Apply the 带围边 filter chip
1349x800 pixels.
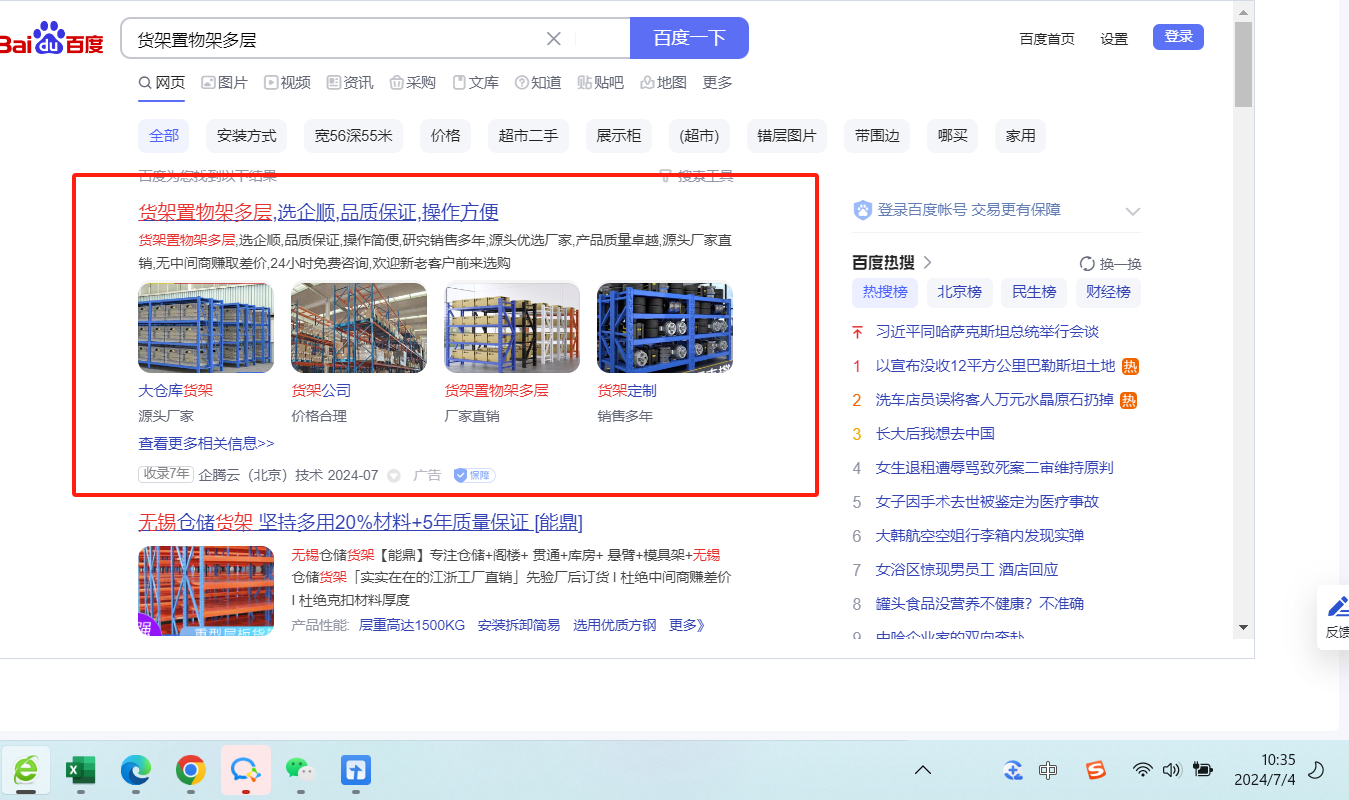(x=877, y=136)
